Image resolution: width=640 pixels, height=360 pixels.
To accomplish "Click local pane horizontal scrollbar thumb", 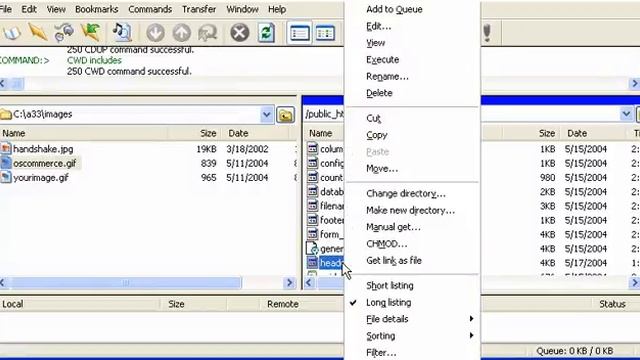I will 126,282.
